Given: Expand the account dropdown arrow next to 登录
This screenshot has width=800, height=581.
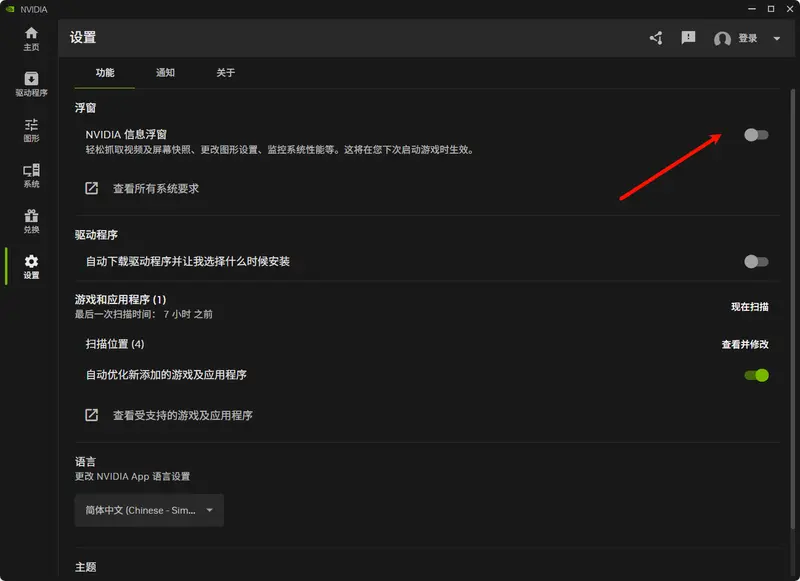Looking at the screenshot, I should pyautogui.click(x=777, y=38).
